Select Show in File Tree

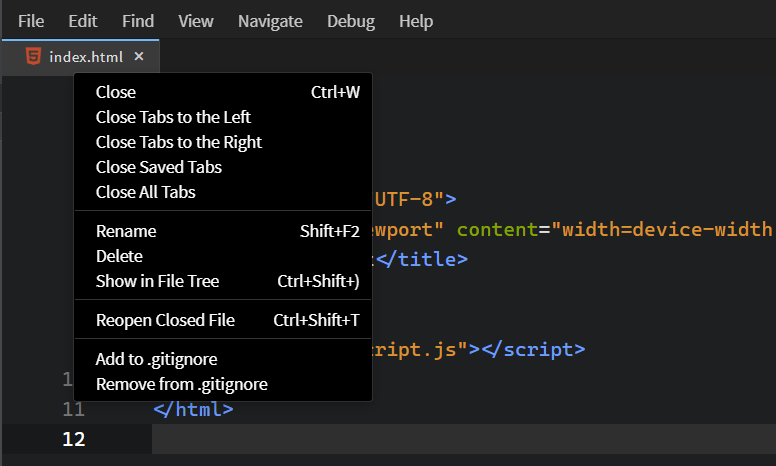coord(223,281)
